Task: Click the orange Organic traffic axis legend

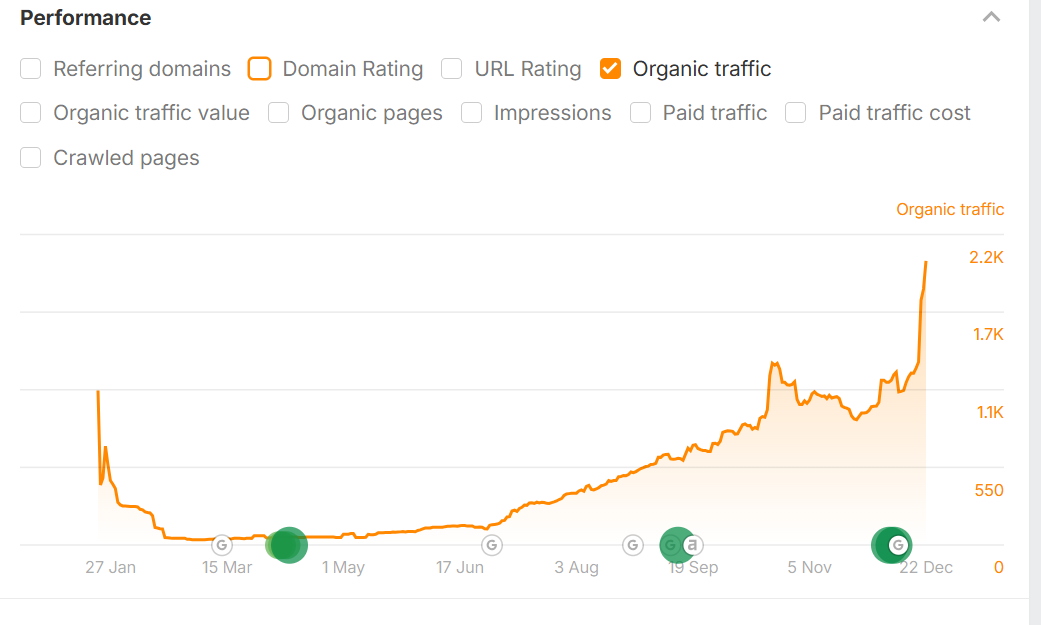Action: click(x=950, y=209)
